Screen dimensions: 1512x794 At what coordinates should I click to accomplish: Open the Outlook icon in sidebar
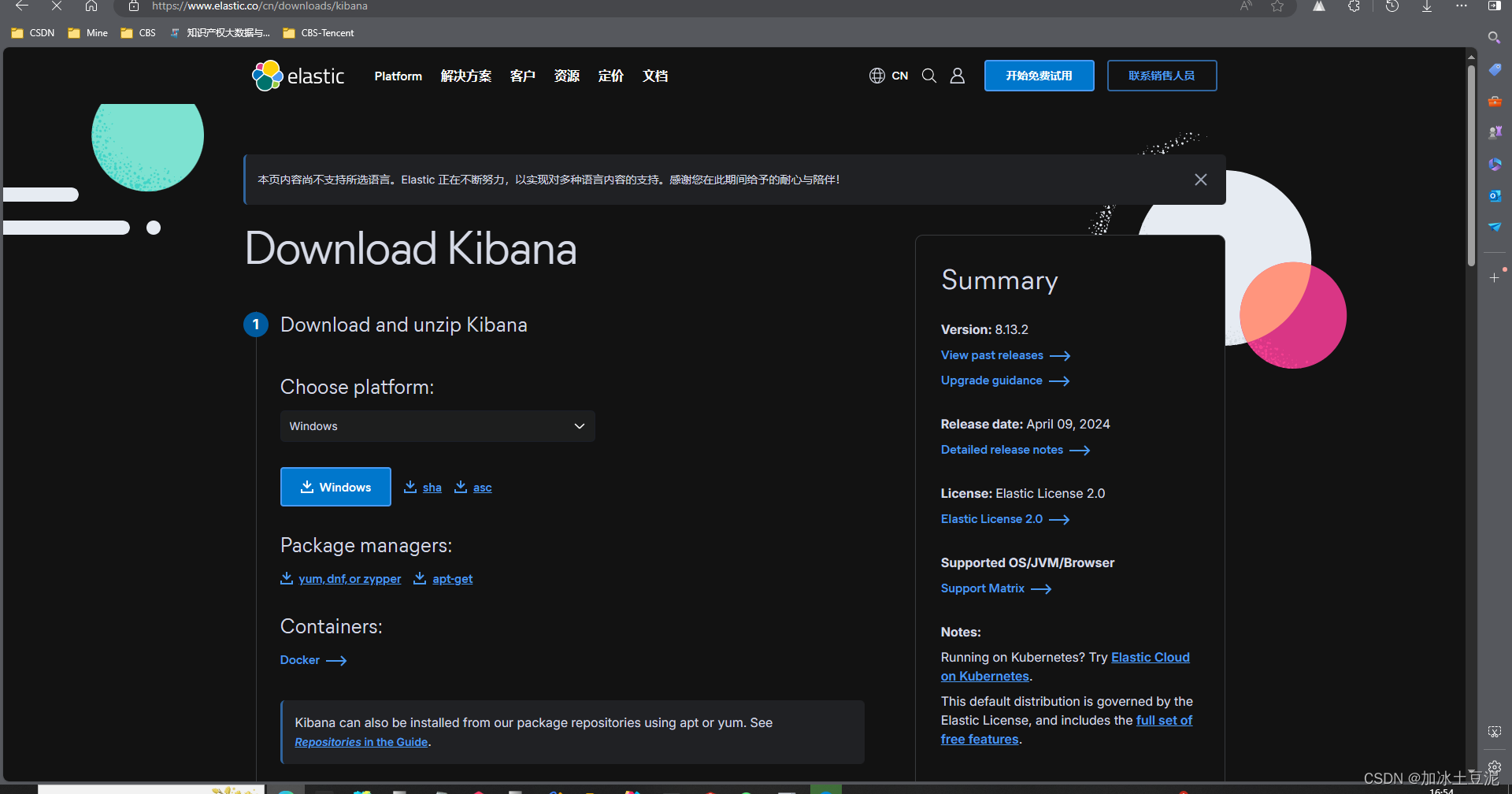coord(1495,195)
